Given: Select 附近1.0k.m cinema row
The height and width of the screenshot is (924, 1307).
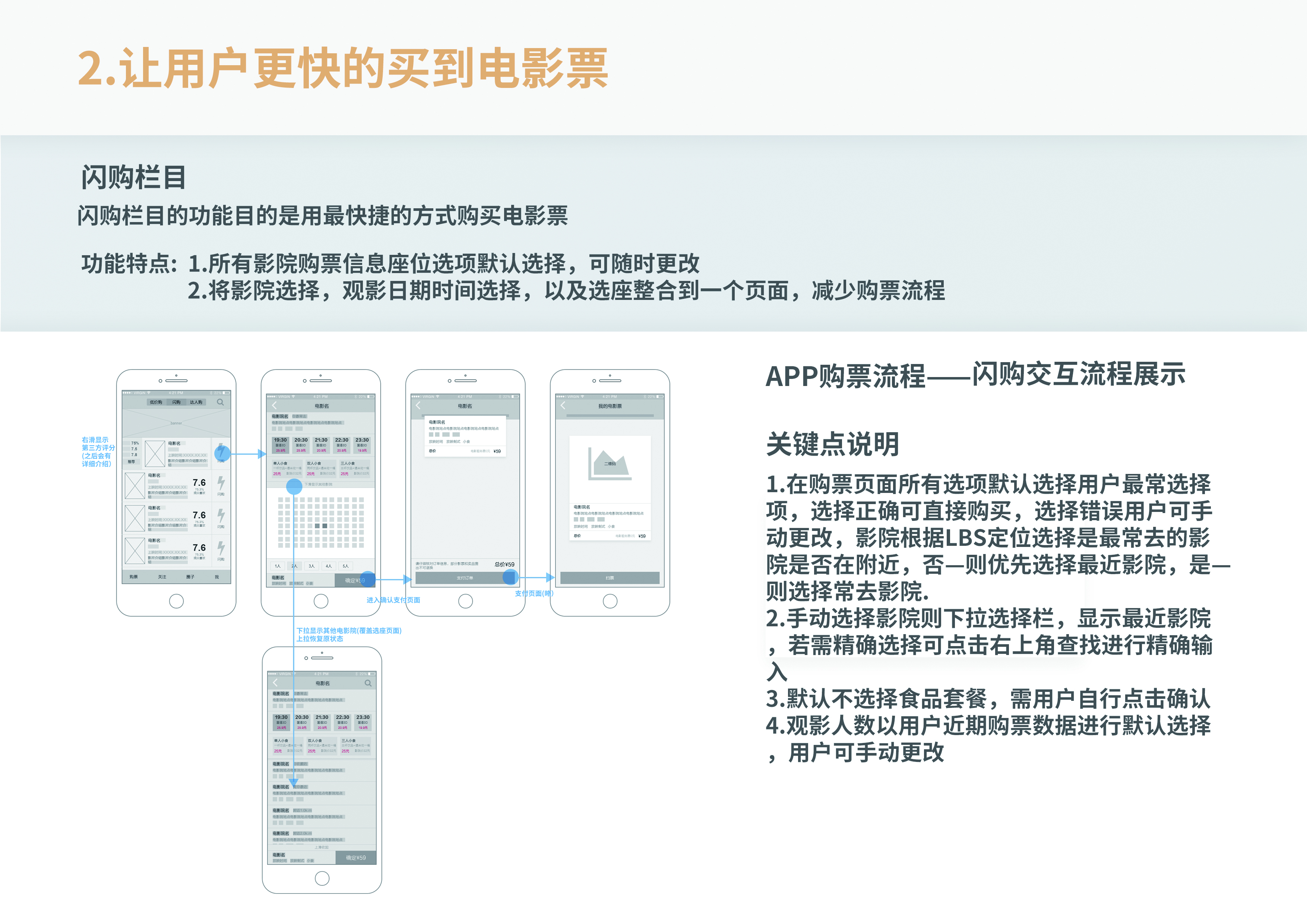Looking at the screenshot, I should pyautogui.click(x=322, y=816).
